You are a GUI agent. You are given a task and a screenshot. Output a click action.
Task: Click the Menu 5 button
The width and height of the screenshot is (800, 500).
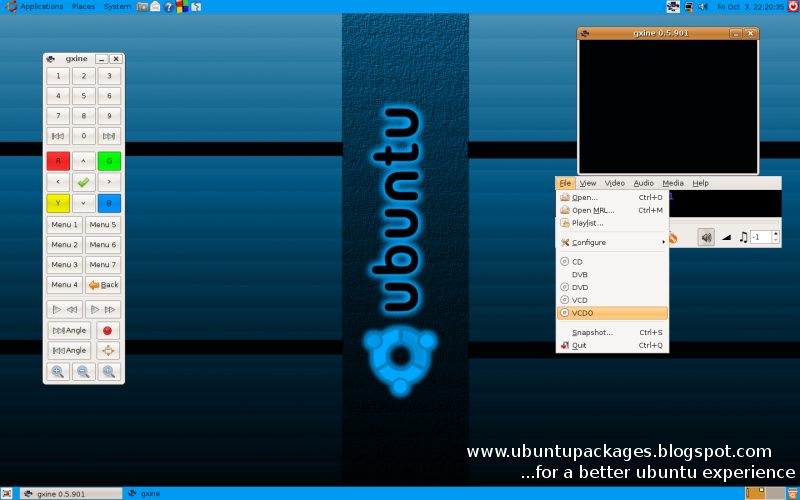(x=103, y=224)
